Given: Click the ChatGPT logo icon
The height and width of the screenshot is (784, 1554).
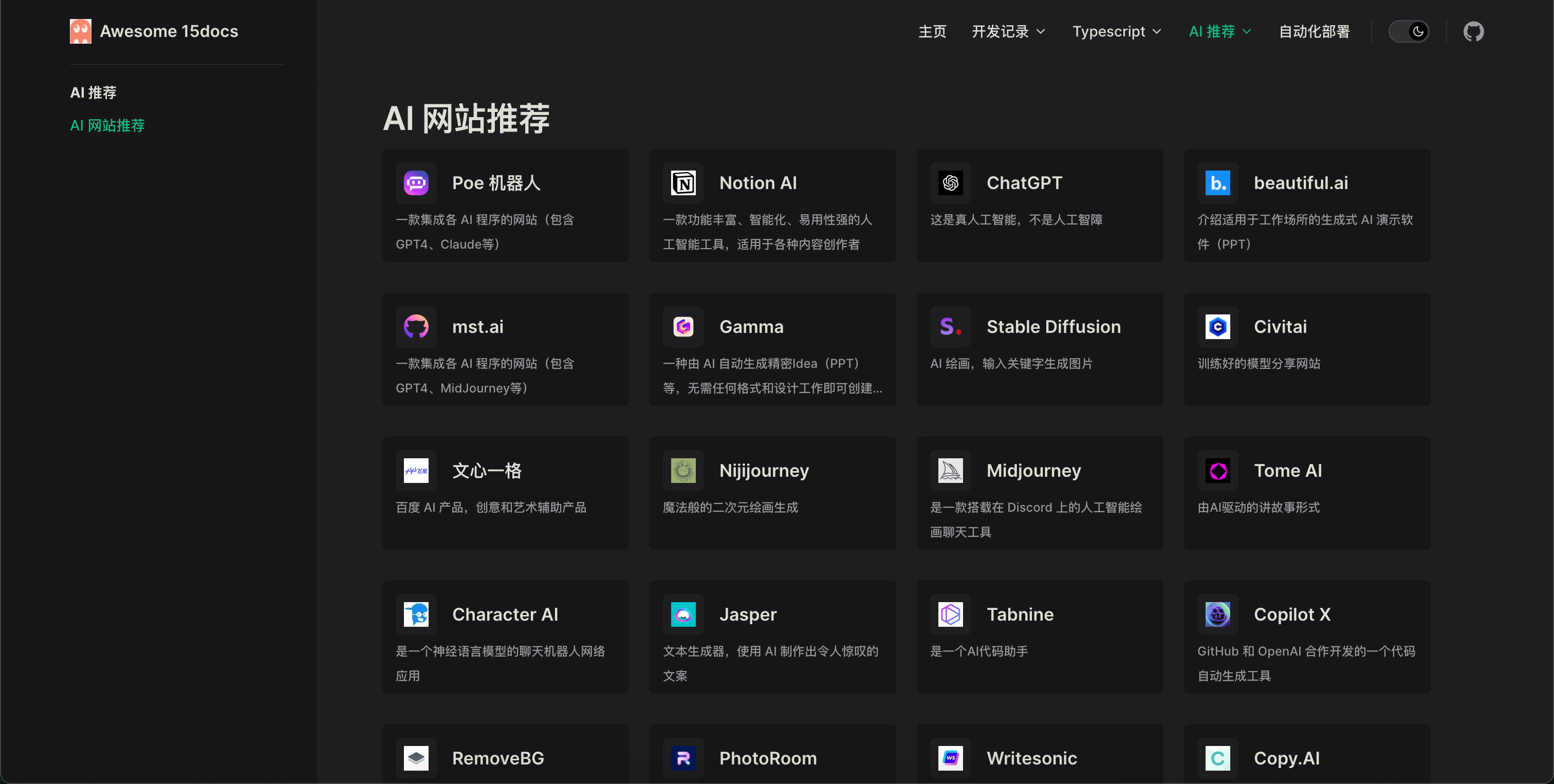Looking at the screenshot, I should point(950,183).
